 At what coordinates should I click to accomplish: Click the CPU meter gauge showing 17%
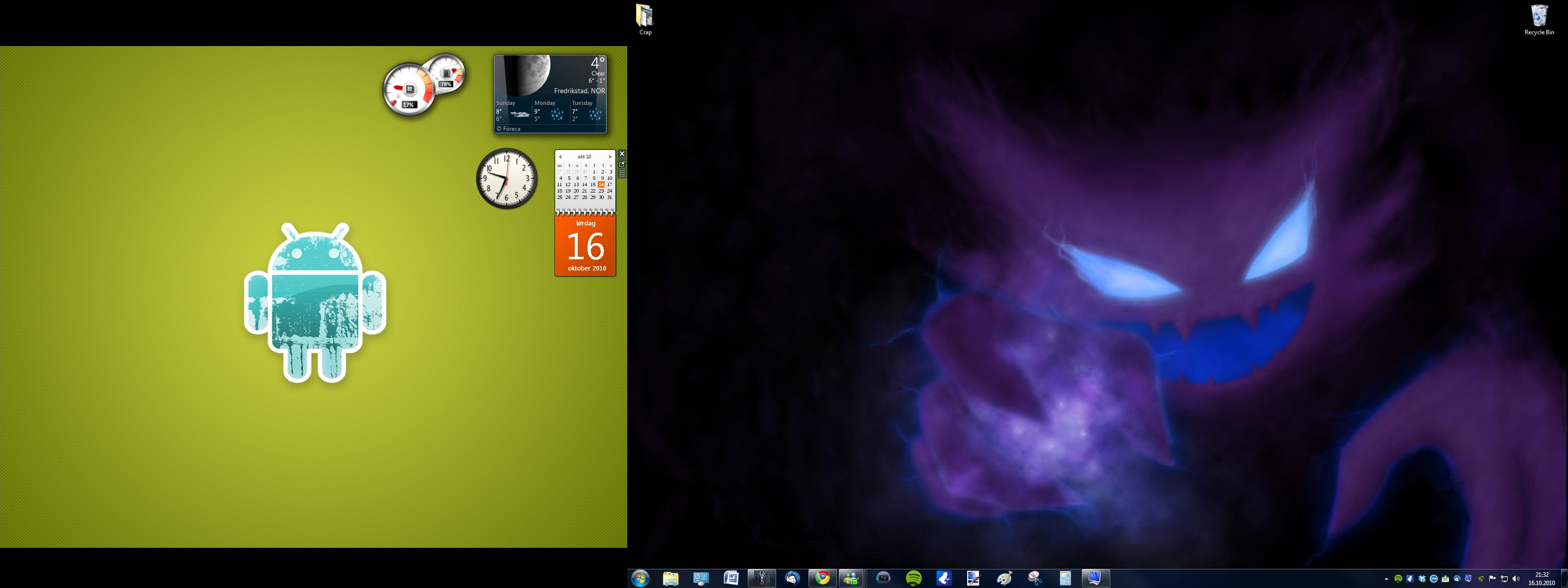click(409, 90)
